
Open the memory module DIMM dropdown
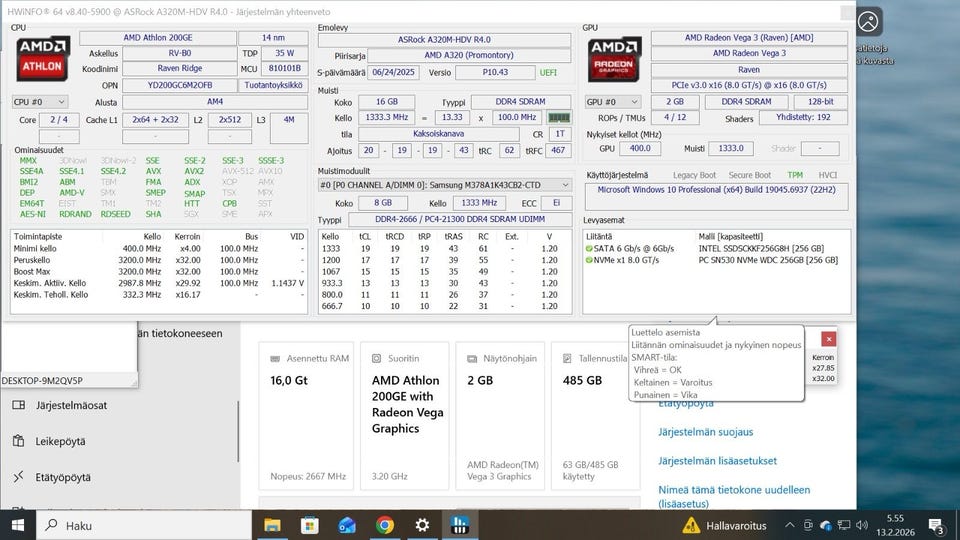pos(443,185)
